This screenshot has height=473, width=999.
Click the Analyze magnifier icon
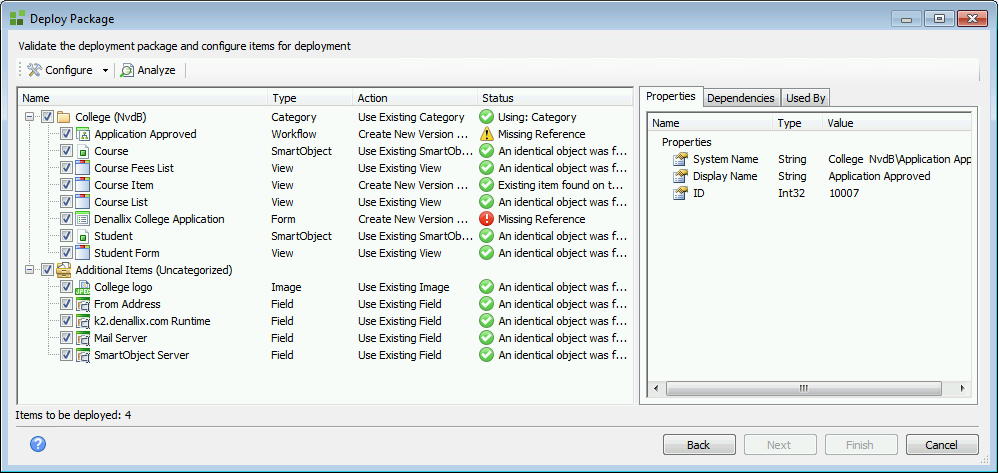click(127, 70)
